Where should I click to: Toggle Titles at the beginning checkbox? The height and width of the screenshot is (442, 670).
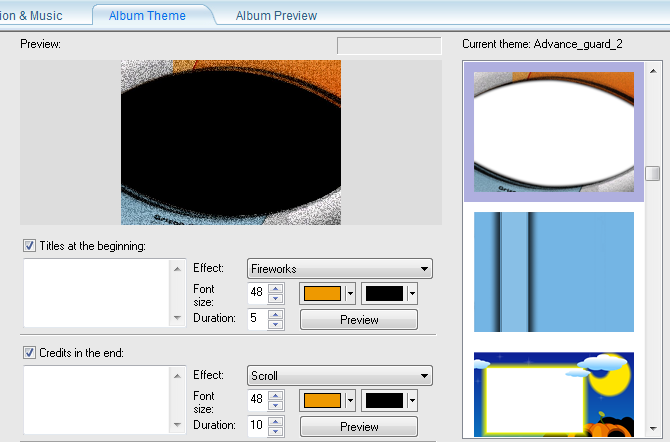click(29, 246)
